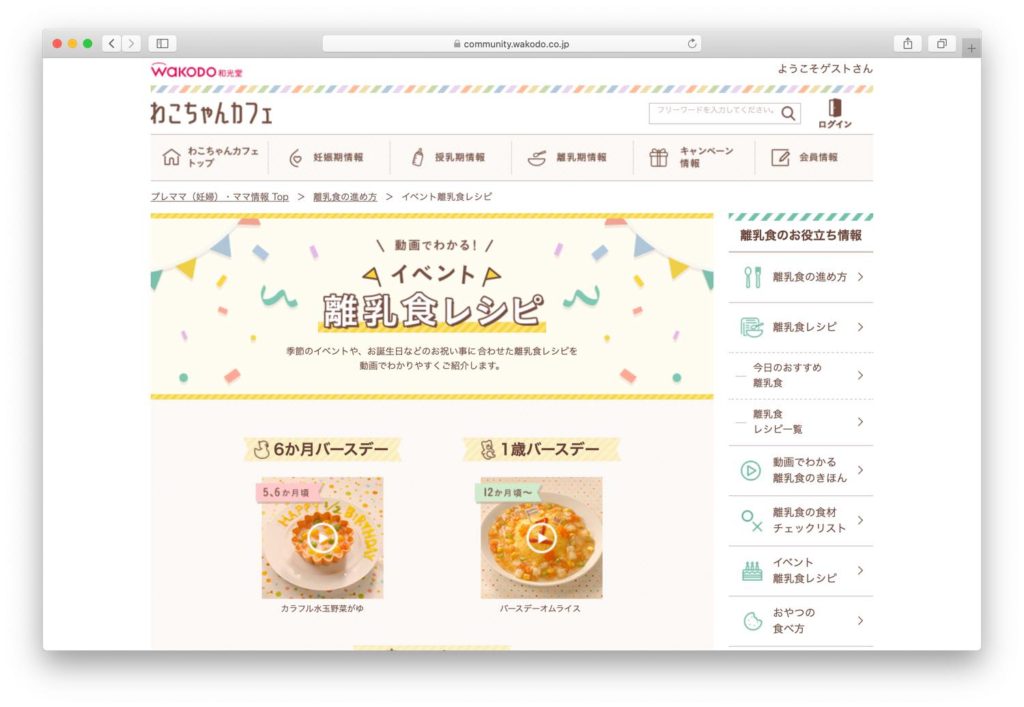Image resolution: width=1024 pixels, height=707 pixels.
Task: Click the house icon for わこちゃんカフェトップ
Action: pyautogui.click(x=171, y=157)
